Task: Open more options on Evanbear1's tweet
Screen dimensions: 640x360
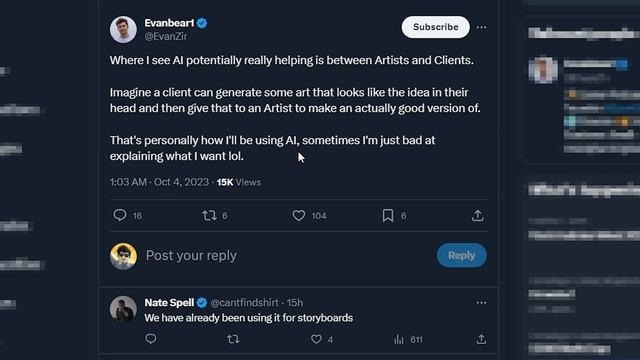Action: click(481, 27)
